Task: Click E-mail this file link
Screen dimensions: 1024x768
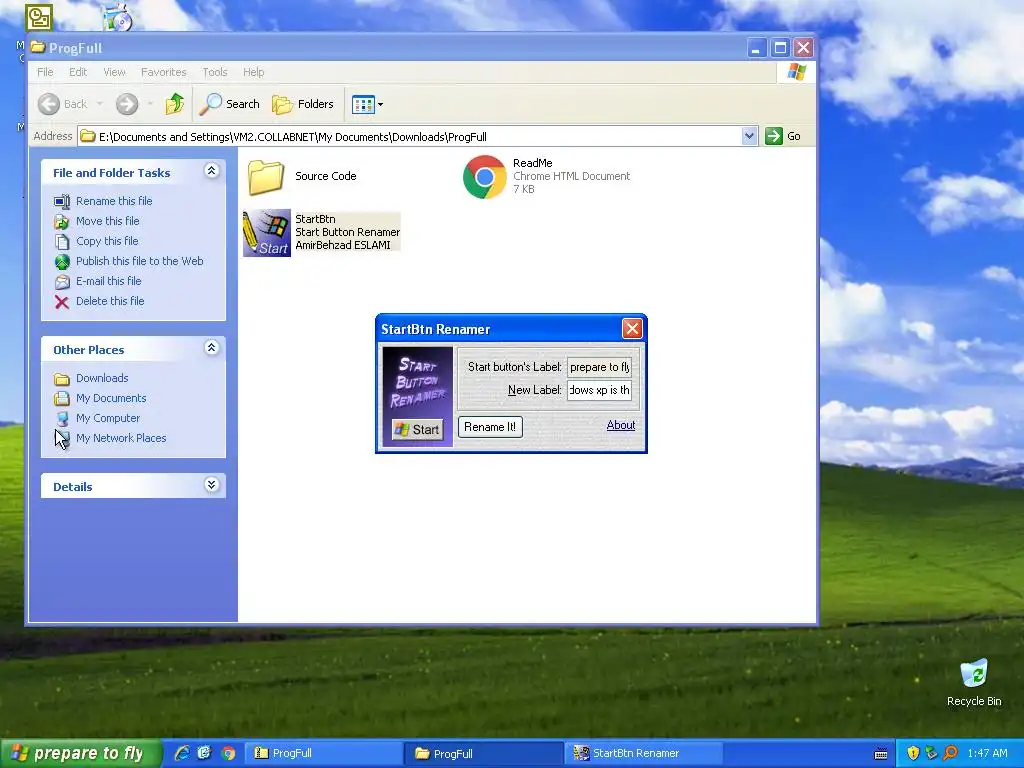Action: 108,281
